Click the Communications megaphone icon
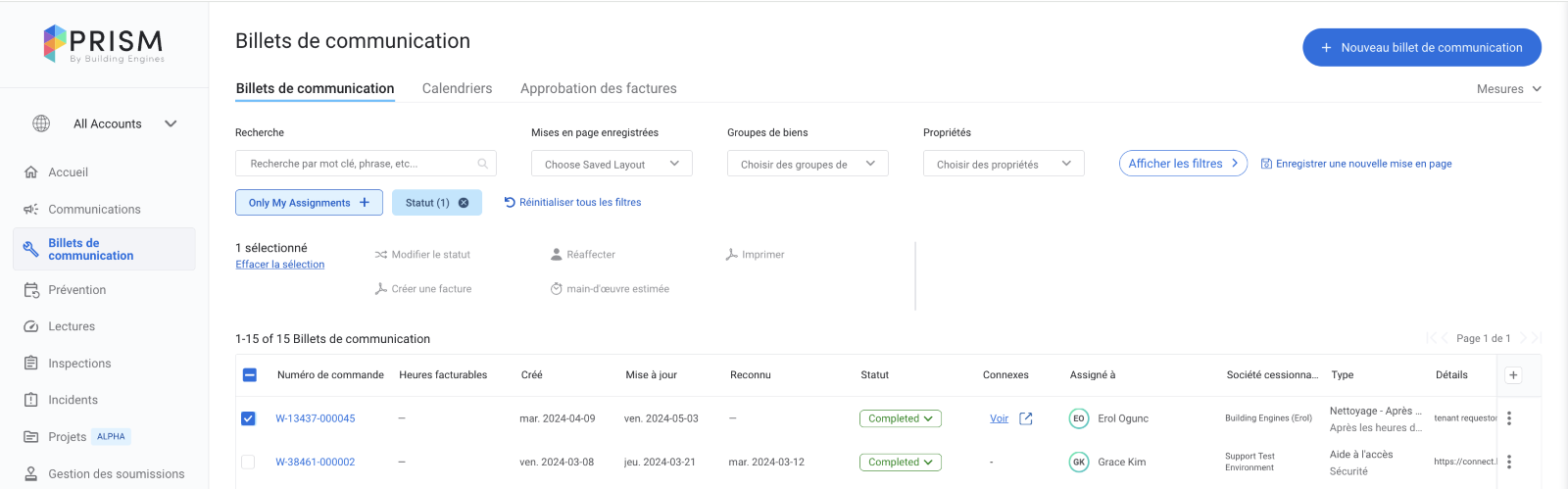Viewport: 1568px width, 489px height. click(30, 210)
